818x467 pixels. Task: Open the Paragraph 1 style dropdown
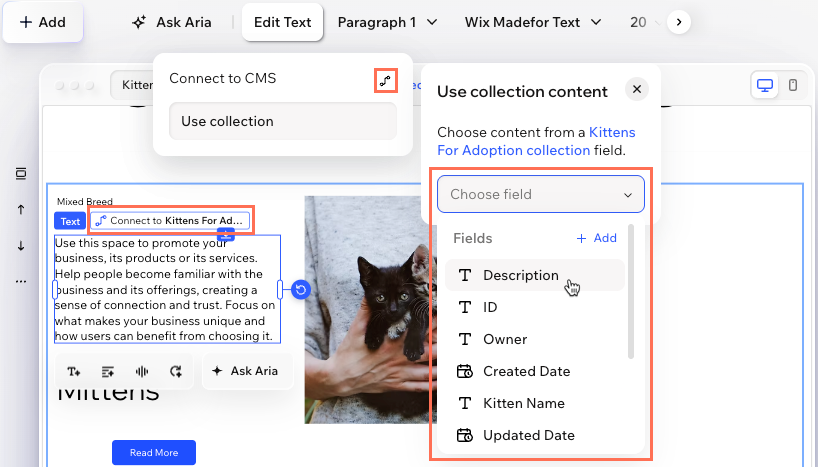[x=387, y=22]
